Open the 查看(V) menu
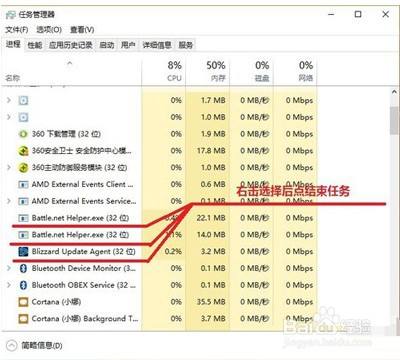Image resolution: width=400 pixels, height=360 pixels. [x=82, y=30]
